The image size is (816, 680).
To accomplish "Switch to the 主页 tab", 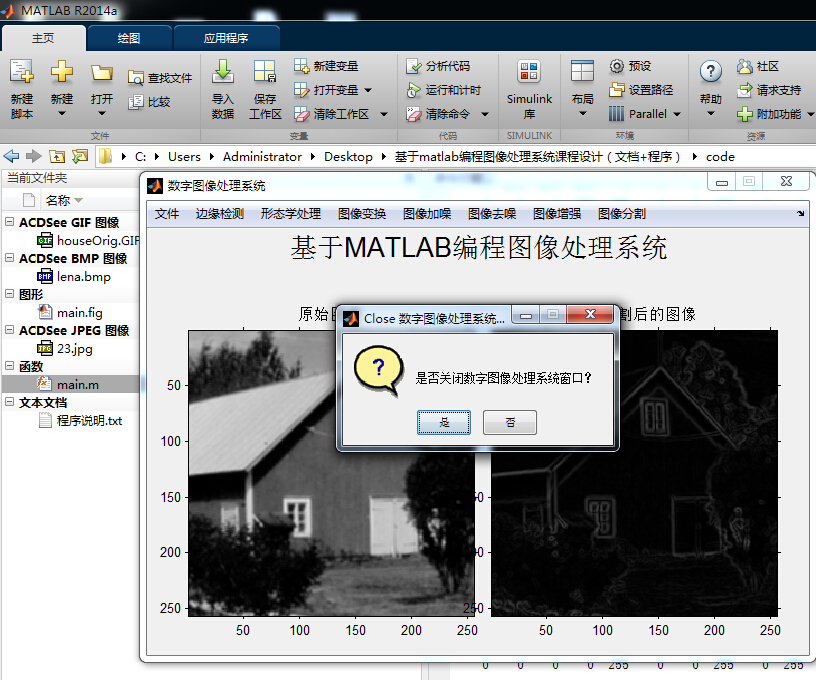I will [43, 38].
